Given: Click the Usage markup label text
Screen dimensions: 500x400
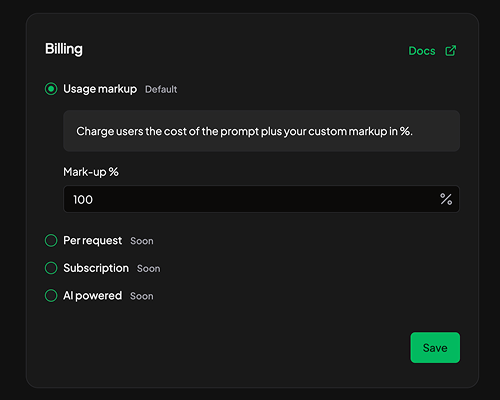Looking at the screenshot, I should click(100, 89).
